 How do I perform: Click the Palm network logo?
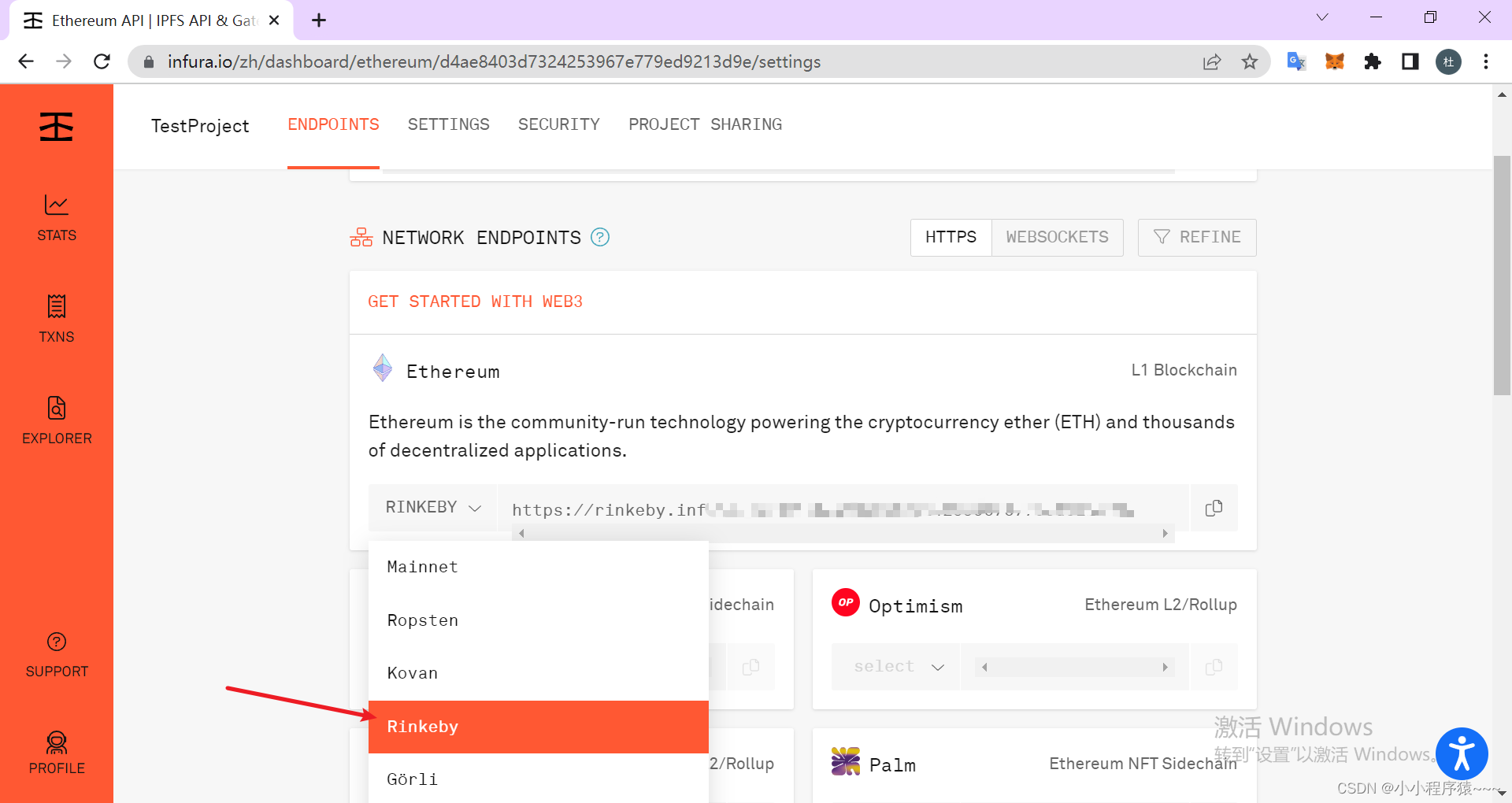coord(846,761)
